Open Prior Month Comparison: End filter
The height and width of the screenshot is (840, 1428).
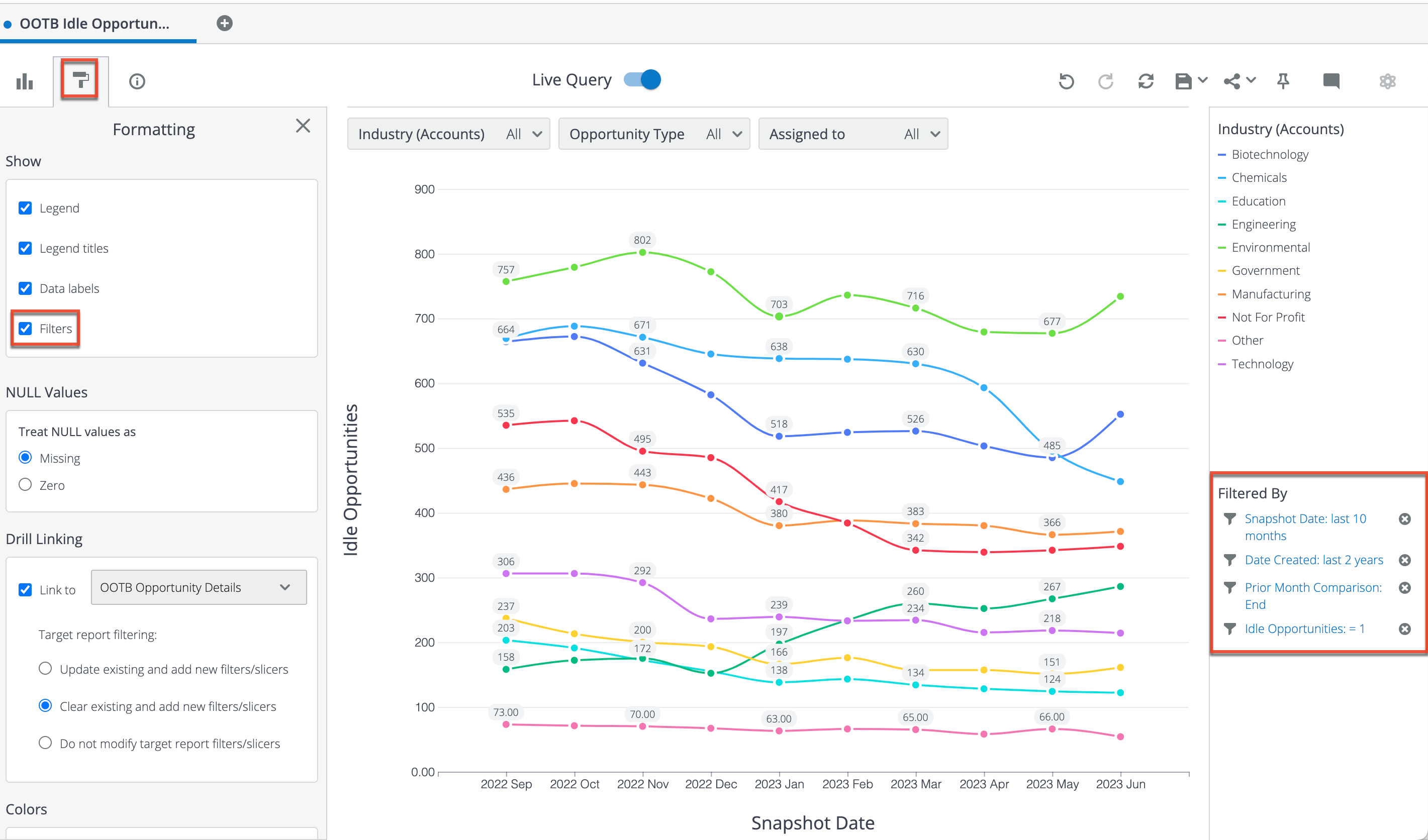click(1313, 596)
